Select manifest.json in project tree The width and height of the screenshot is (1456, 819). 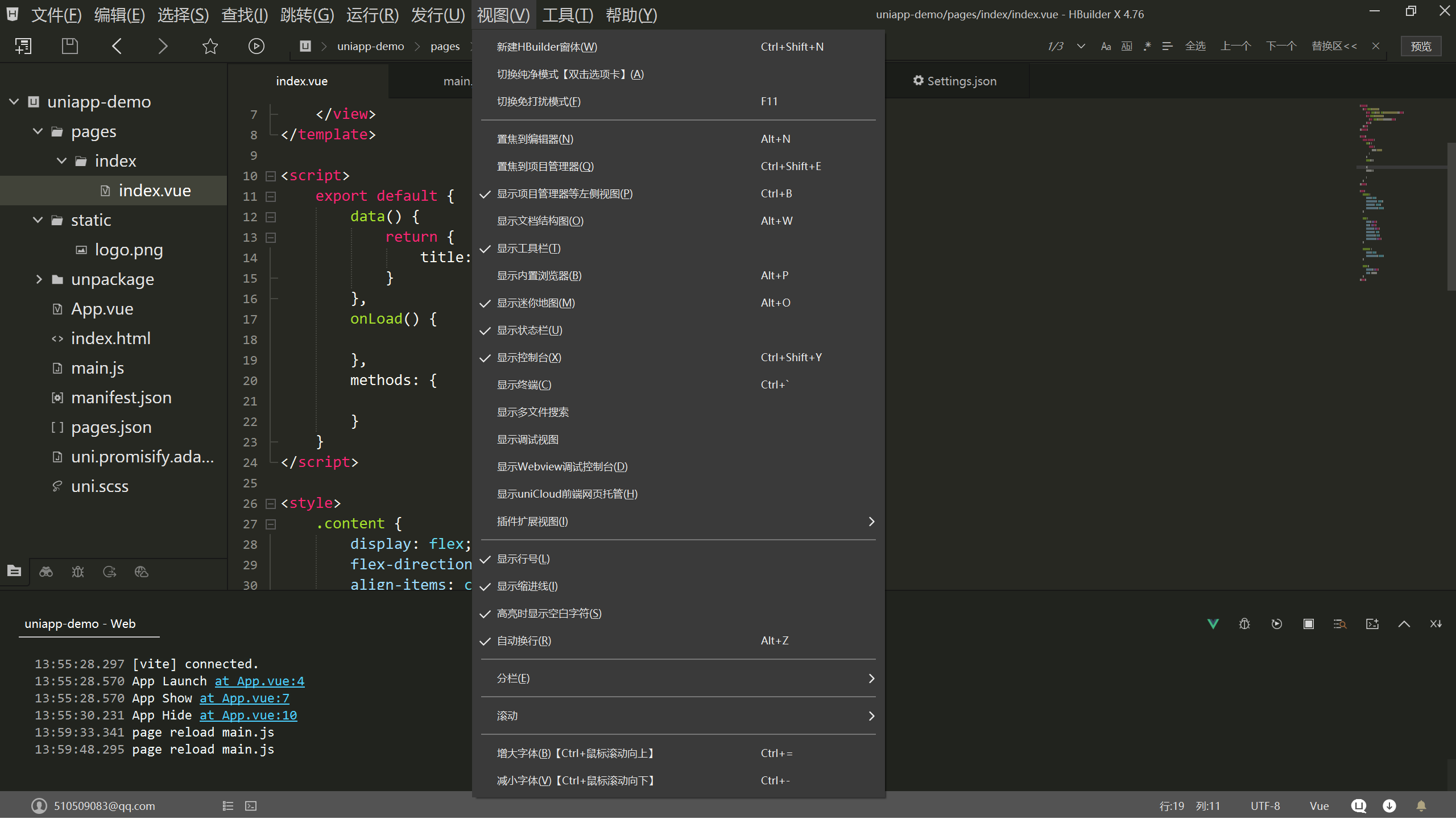pos(121,398)
